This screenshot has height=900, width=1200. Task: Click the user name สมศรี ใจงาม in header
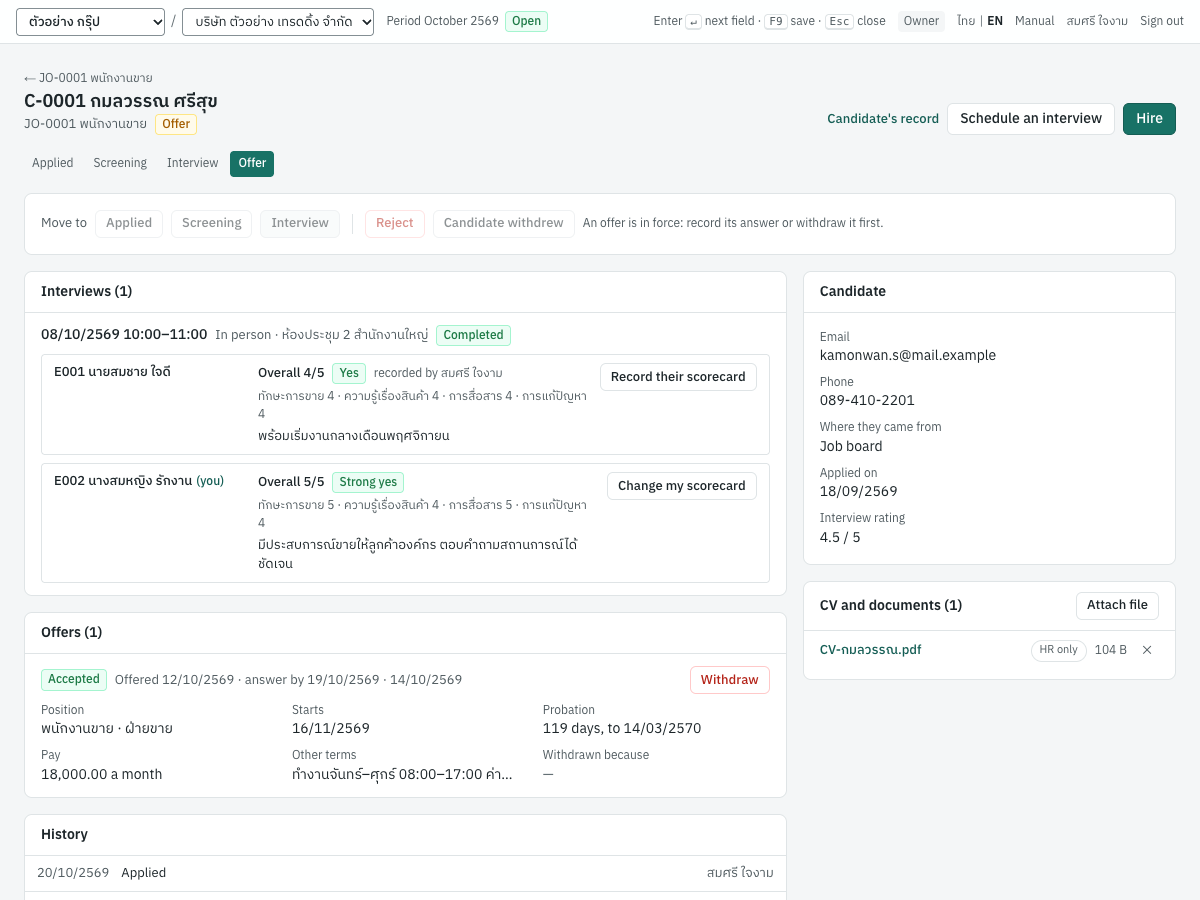pyautogui.click(x=1097, y=21)
